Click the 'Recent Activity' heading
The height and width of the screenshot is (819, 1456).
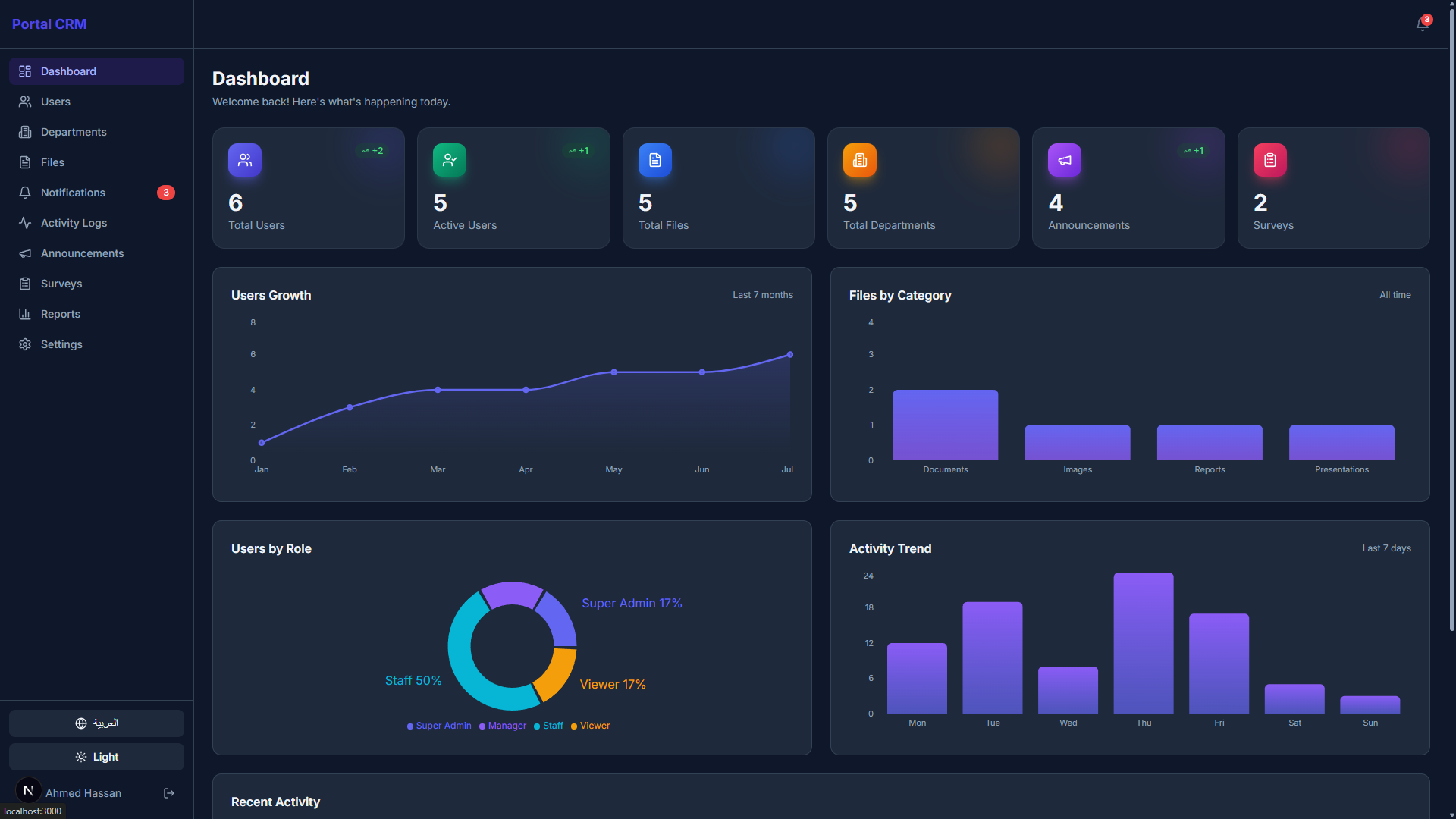pyautogui.click(x=275, y=802)
